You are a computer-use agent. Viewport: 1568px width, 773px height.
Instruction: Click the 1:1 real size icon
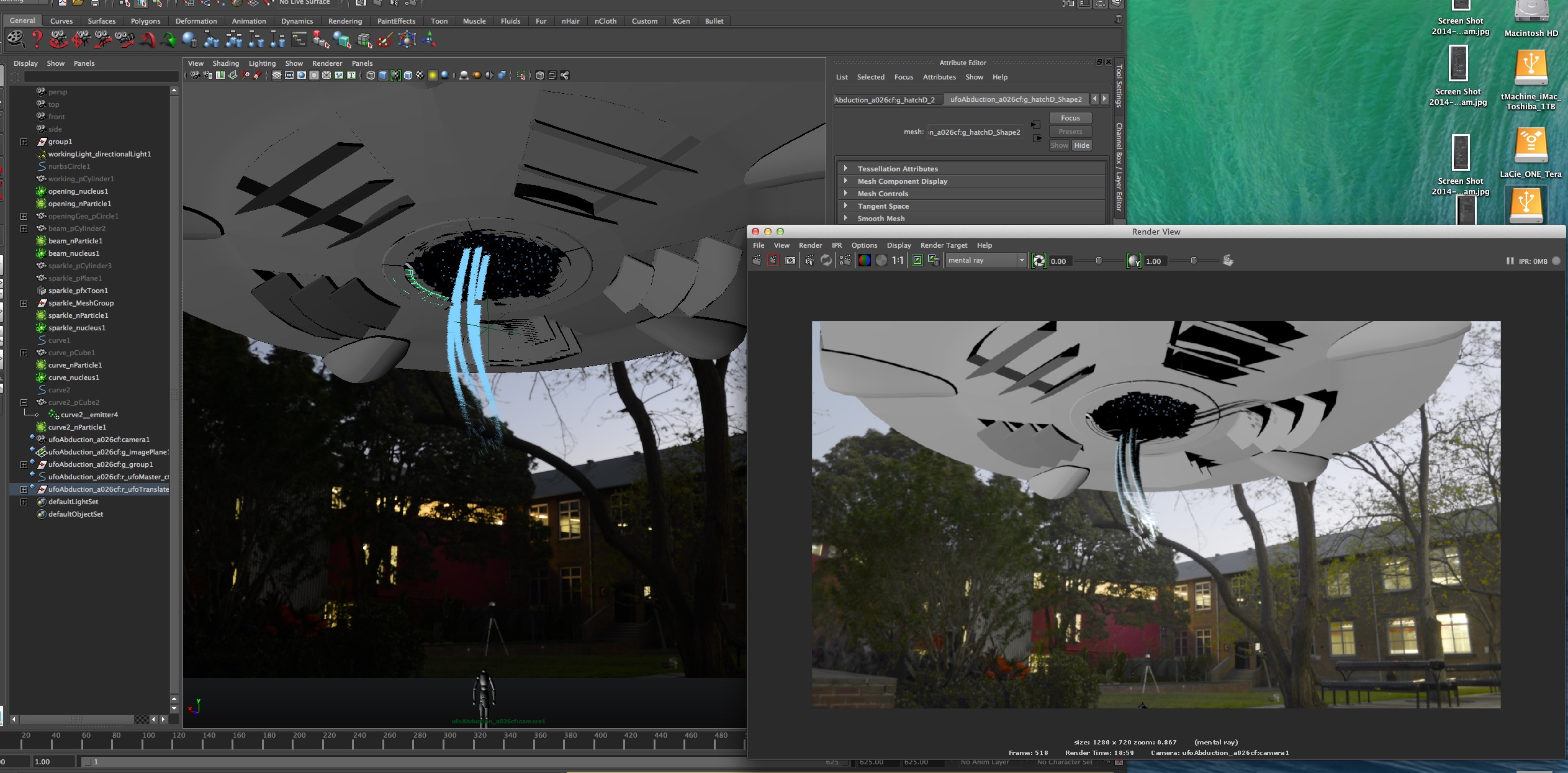(898, 261)
